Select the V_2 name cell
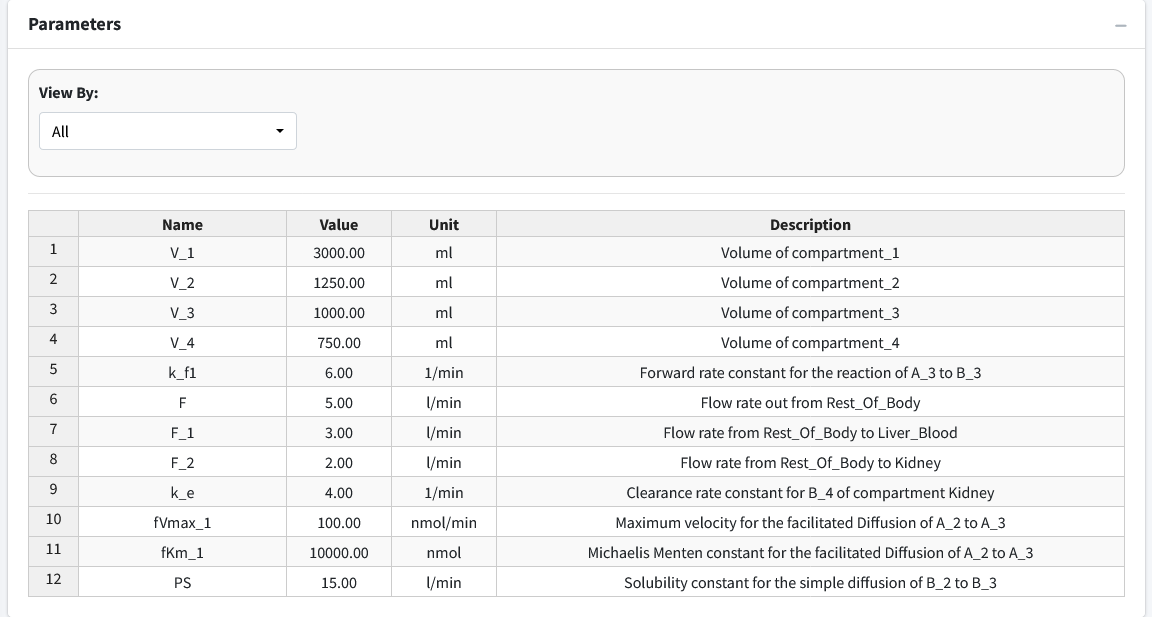 (182, 282)
